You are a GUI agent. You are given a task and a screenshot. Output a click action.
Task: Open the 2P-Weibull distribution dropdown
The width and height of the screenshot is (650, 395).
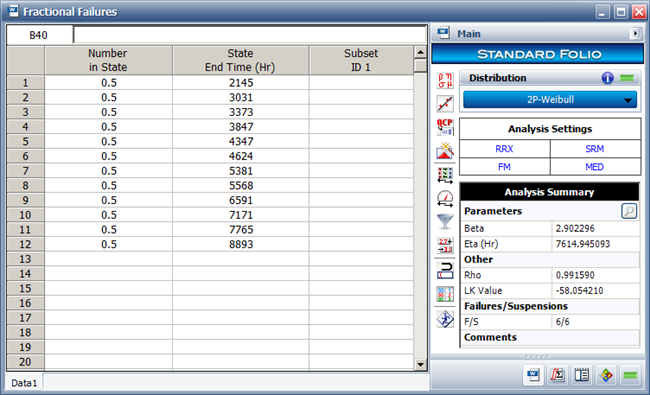pos(550,100)
